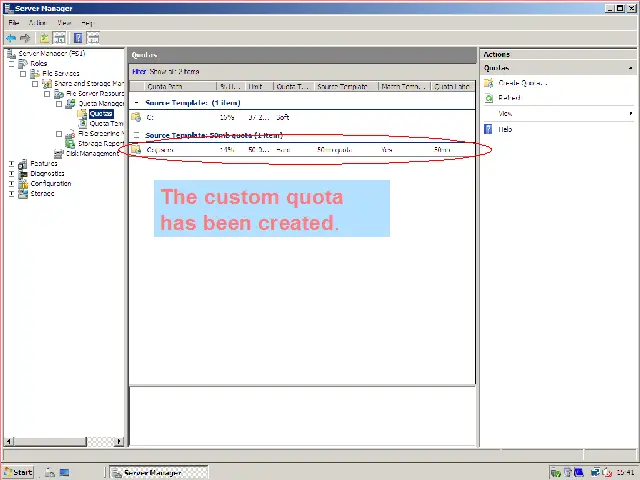
Task: Click the Create Quota action link
Action: pos(523,83)
